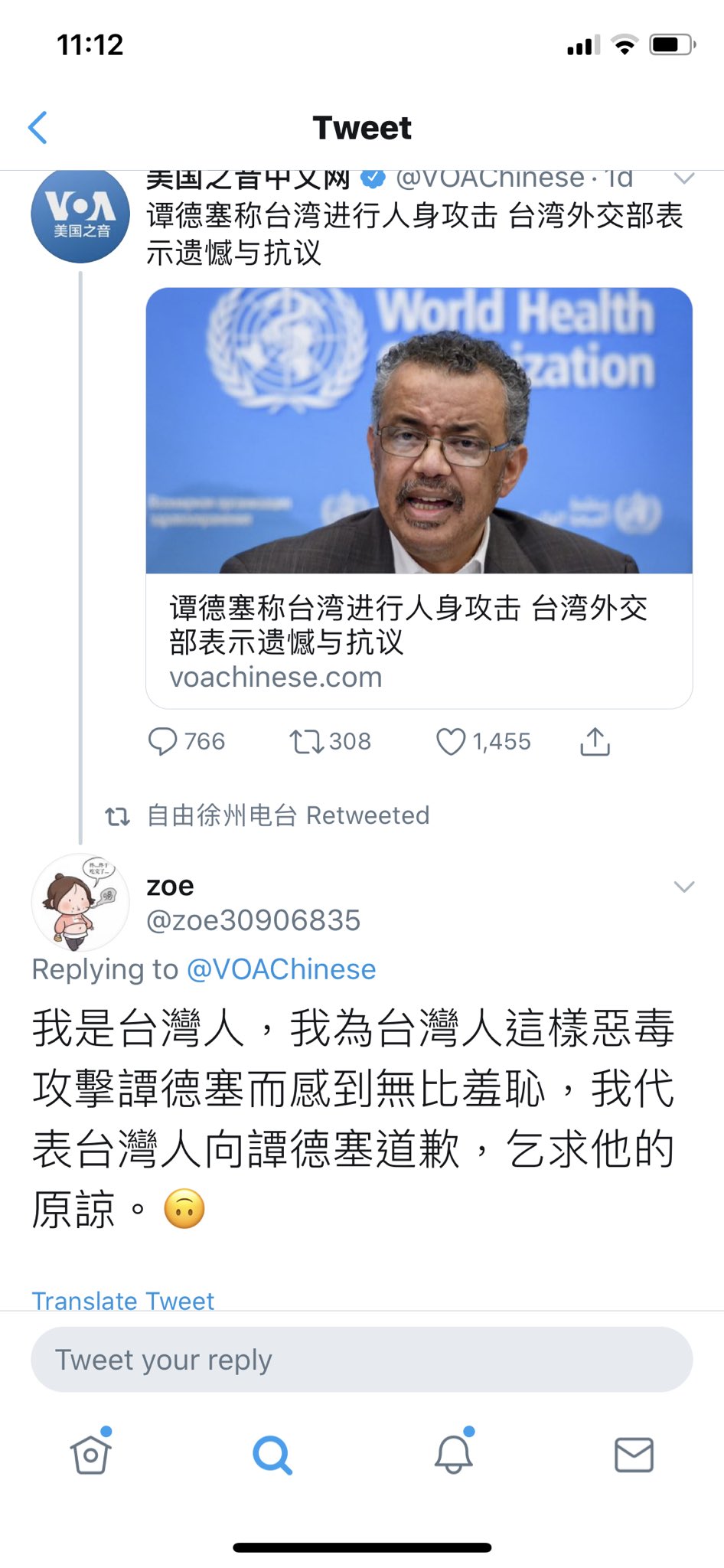Open the Tedros WHO photo thumbnail
This screenshot has height=1568, width=724.
click(x=419, y=430)
